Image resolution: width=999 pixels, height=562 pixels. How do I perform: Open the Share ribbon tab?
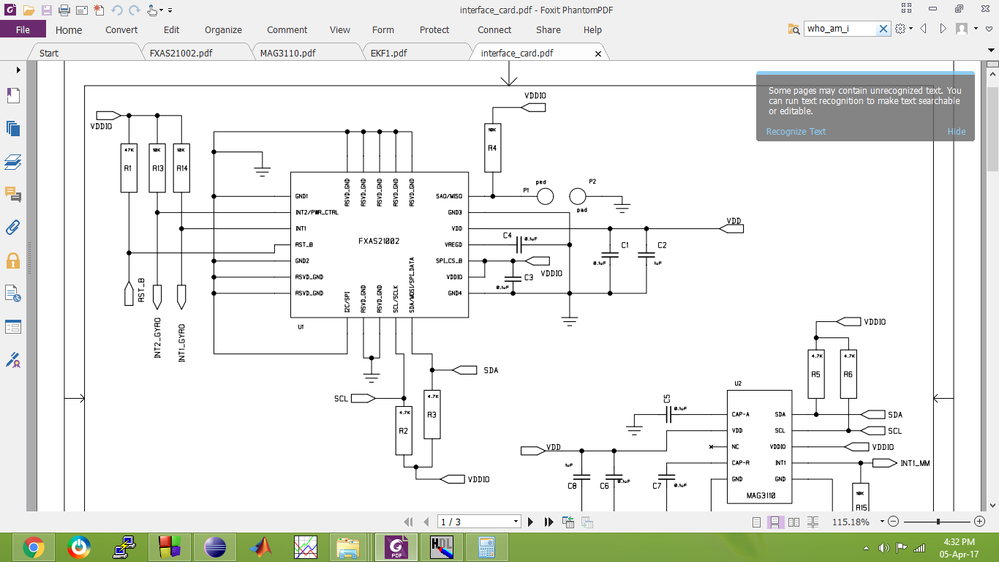(548, 30)
